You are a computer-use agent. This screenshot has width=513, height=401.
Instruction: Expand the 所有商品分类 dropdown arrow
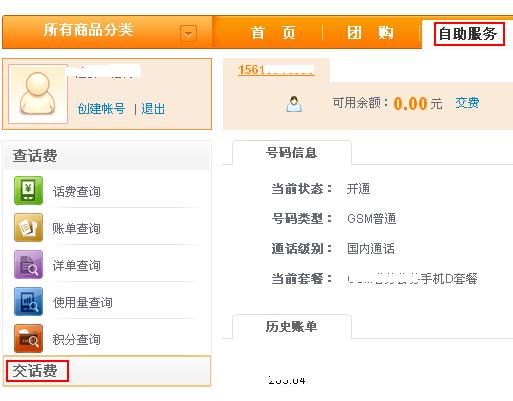tap(188, 34)
